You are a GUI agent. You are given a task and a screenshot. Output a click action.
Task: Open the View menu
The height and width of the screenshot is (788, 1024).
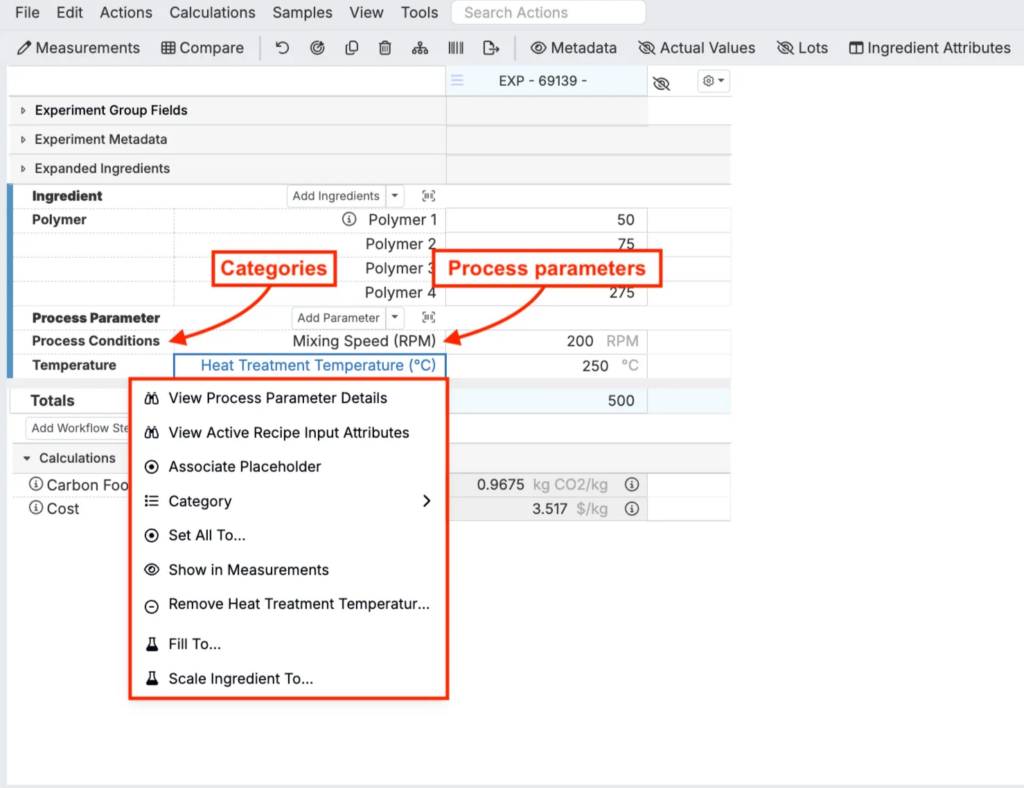pyautogui.click(x=366, y=12)
